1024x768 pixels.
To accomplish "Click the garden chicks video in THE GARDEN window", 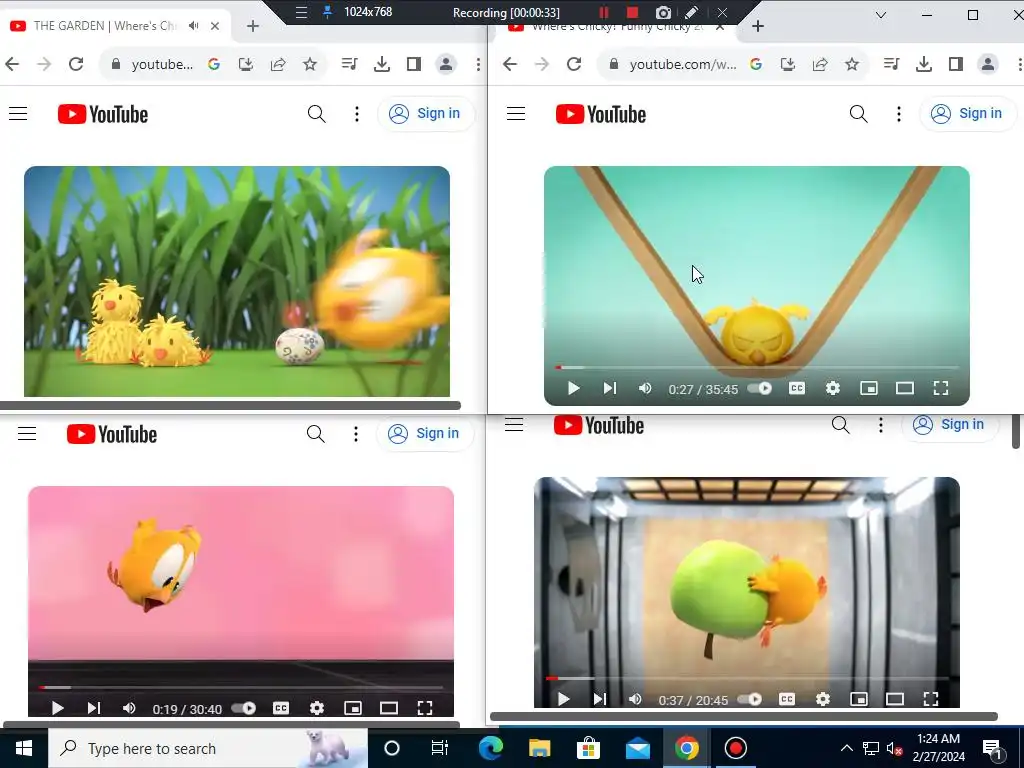I will pos(237,281).
